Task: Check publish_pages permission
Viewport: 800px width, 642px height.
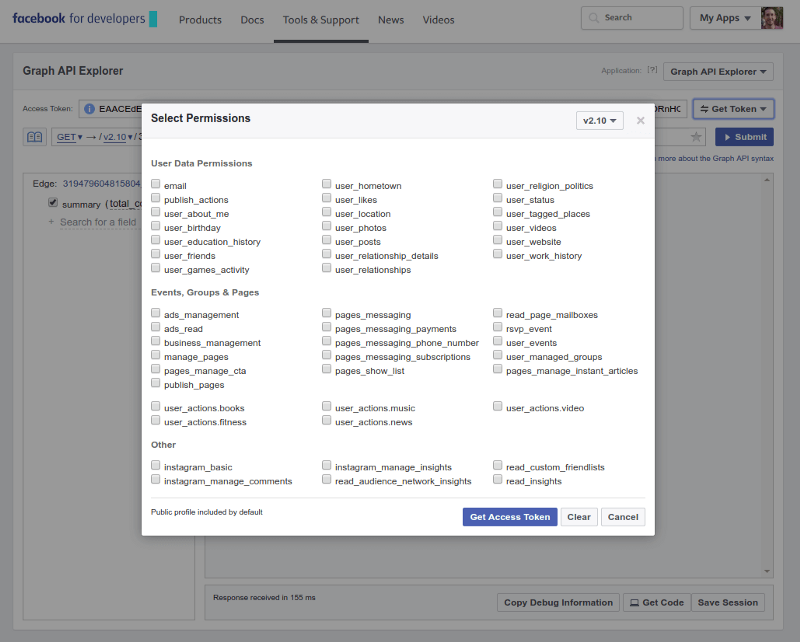Action: 156,383
